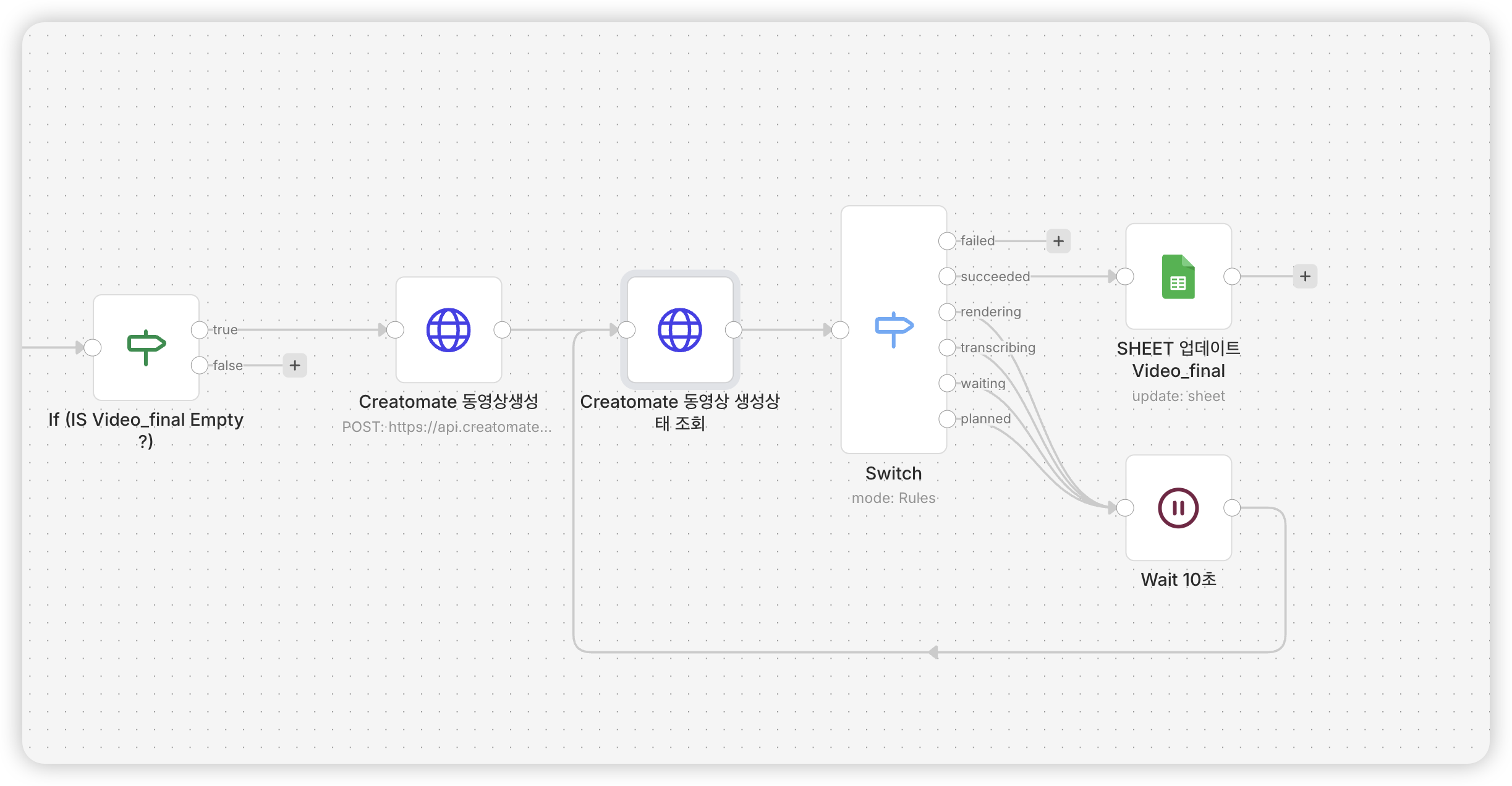Click the Wait node output connector
This screenshot has height=786, width=1512.
1232,508
